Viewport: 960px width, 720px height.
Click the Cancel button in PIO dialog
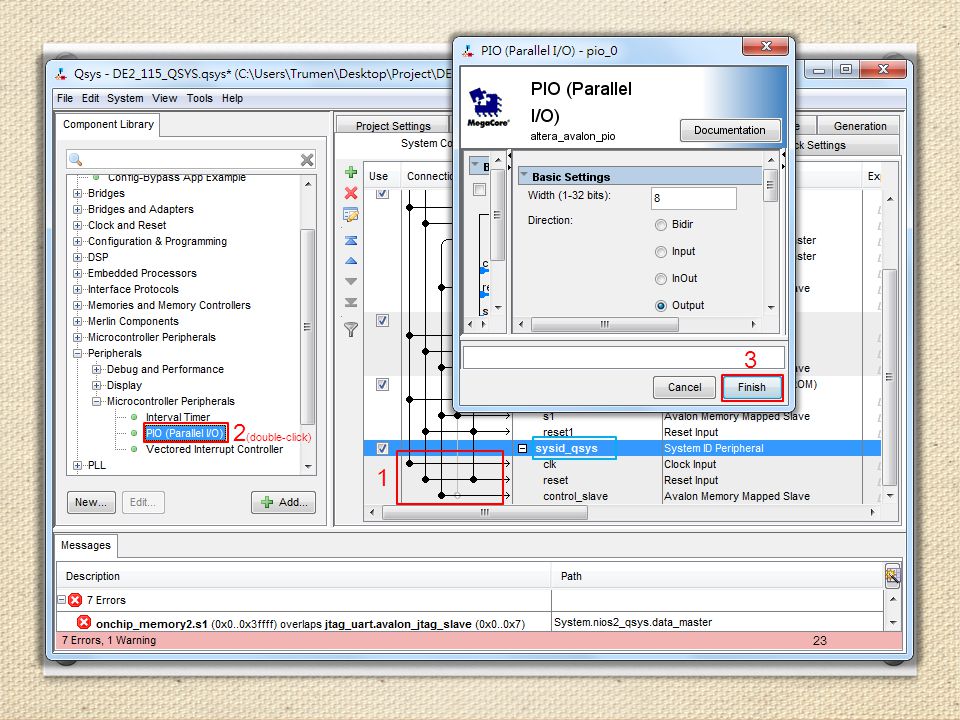684,387
